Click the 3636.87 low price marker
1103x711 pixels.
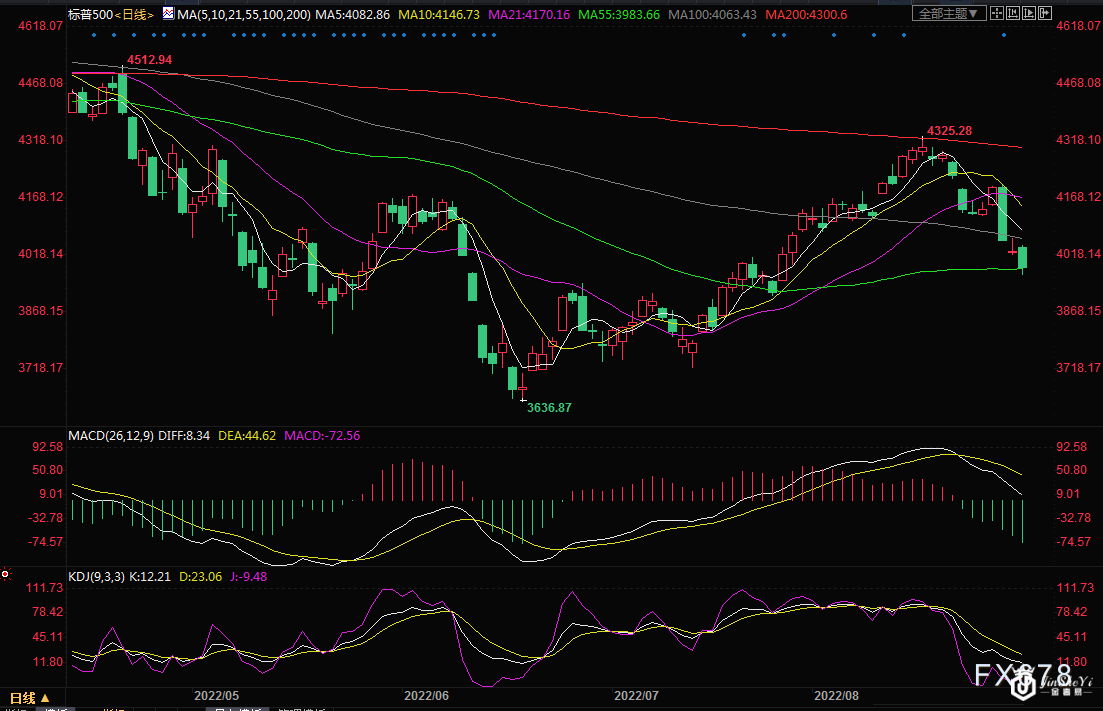pyautogui.click(x=549, y=407)
